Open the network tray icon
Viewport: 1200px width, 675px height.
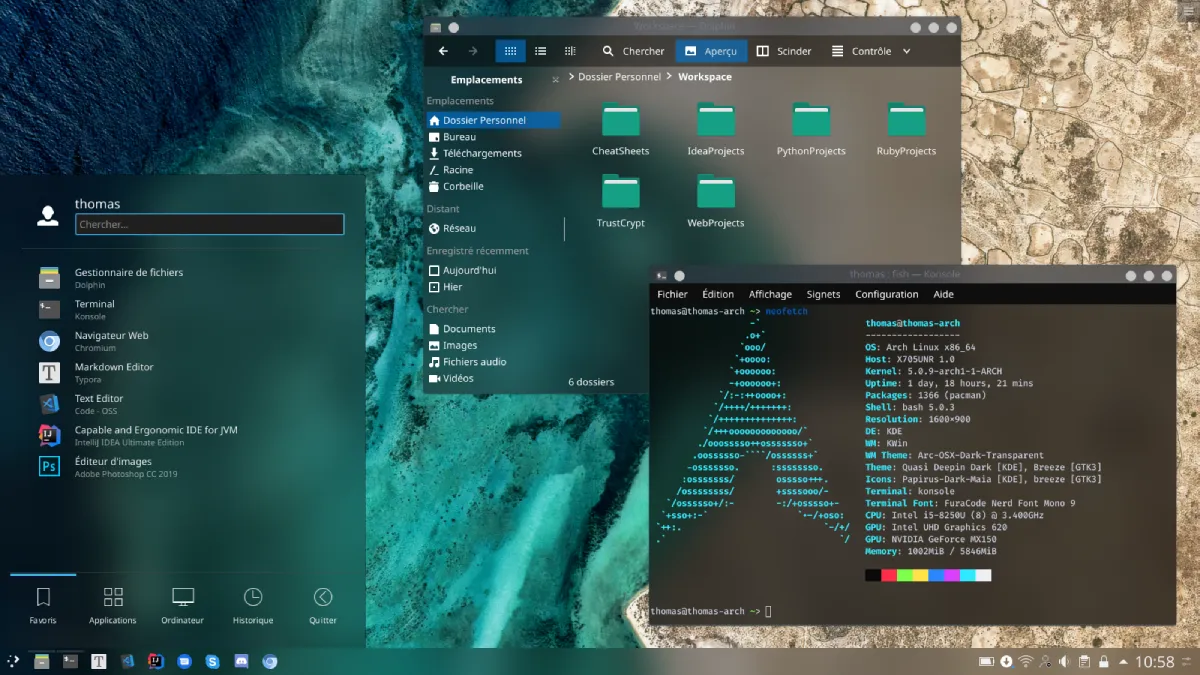pyautogui.click(x=1025, y=662)
